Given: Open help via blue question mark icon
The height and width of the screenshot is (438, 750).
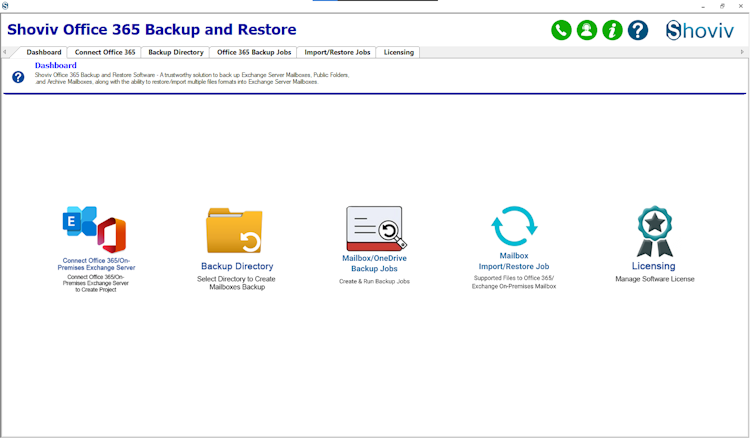Looking at the screenshot, I should click(x=638, y=30).
